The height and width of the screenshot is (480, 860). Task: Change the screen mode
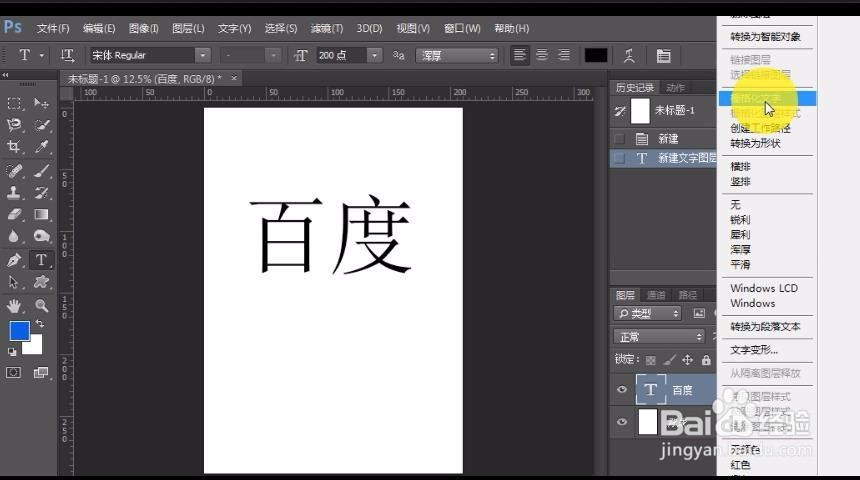click(41, 373)
